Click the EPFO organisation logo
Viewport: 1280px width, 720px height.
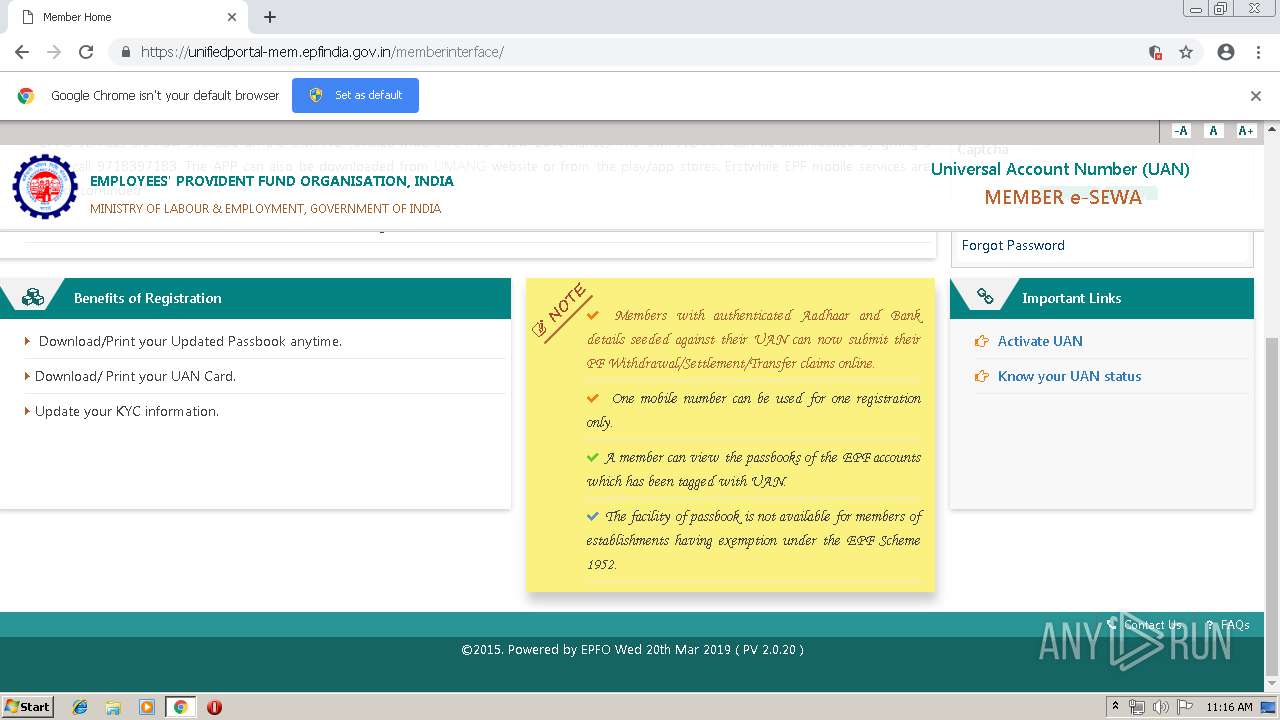pos(44,187)
